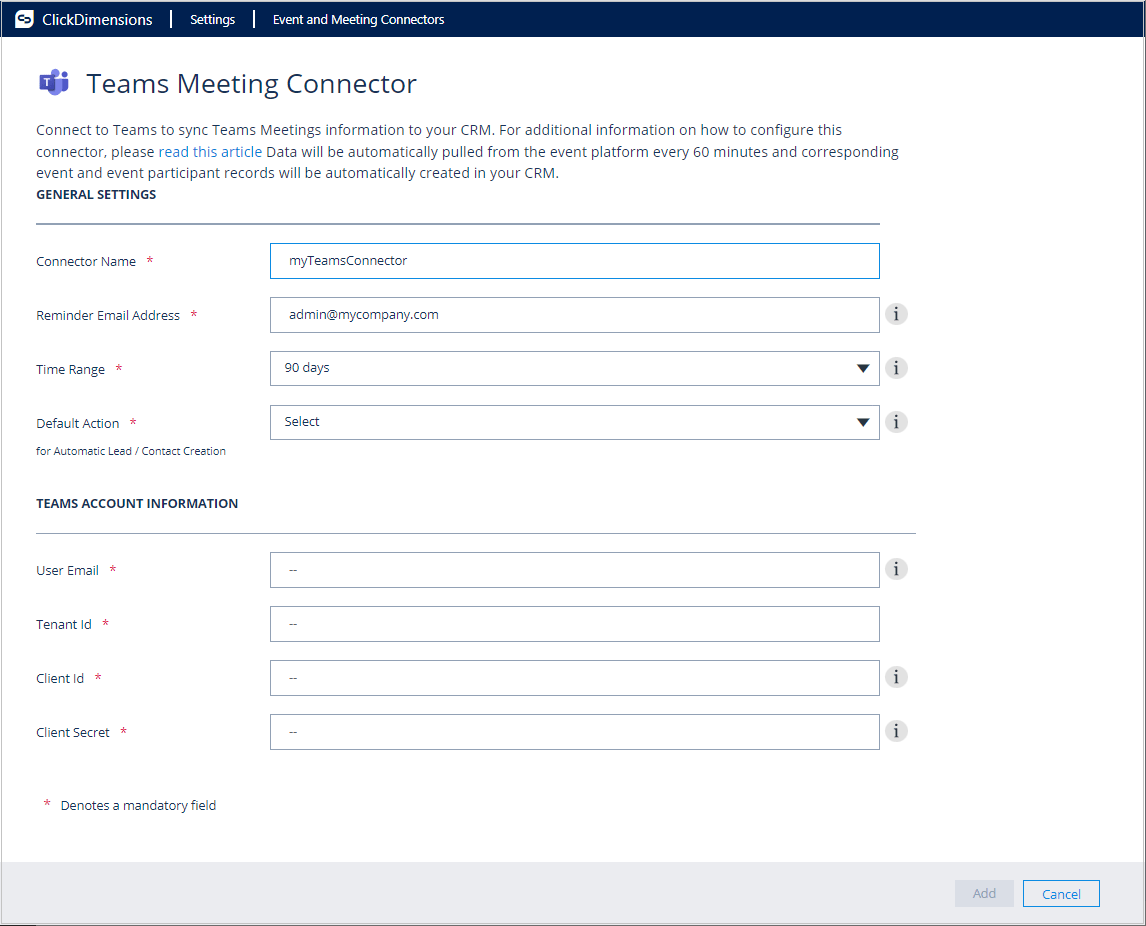Navigate to Settings in the top bar

tap(212, 19)
